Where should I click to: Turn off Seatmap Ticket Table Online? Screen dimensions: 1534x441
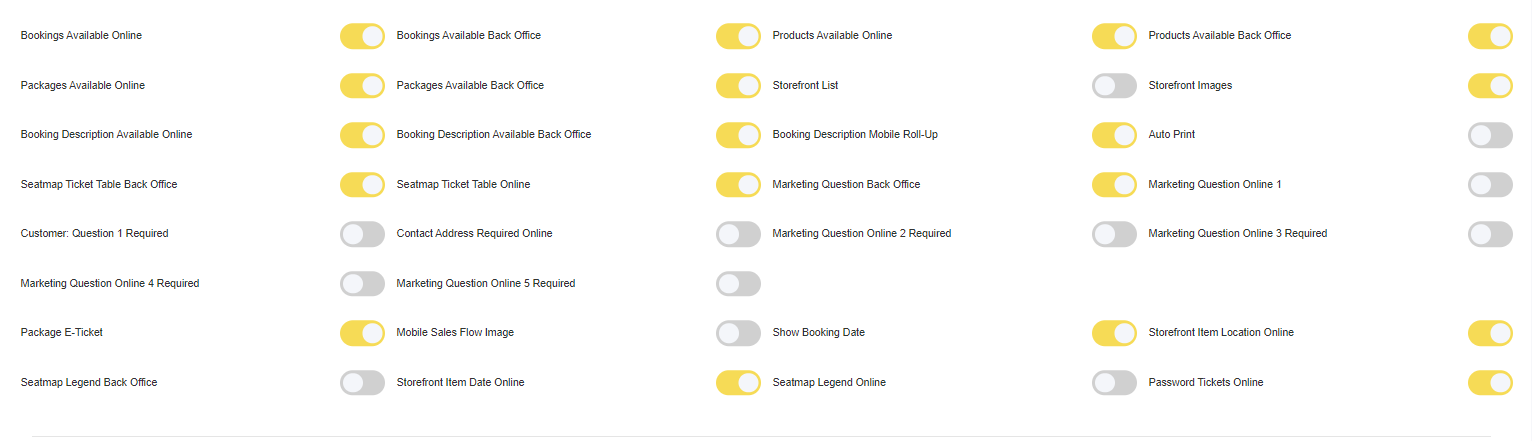738,185
